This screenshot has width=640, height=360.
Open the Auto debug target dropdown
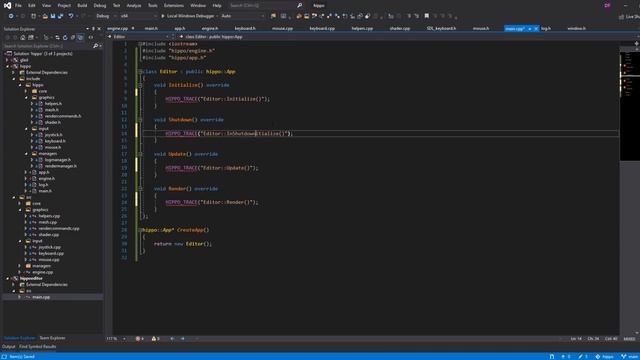pyautogui.click(x=243, y=16)
